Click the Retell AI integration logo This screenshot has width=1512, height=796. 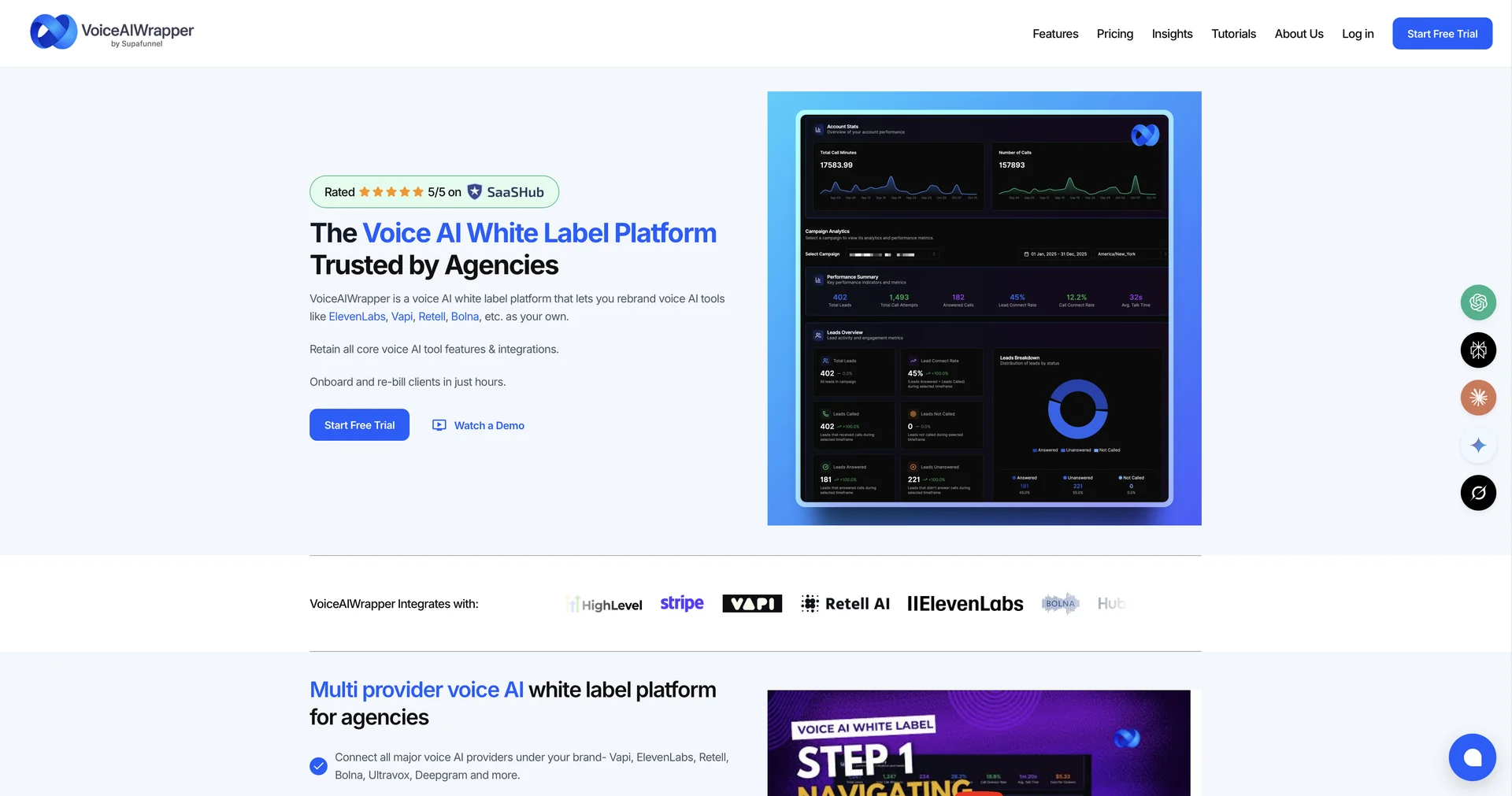click(844, 603)
